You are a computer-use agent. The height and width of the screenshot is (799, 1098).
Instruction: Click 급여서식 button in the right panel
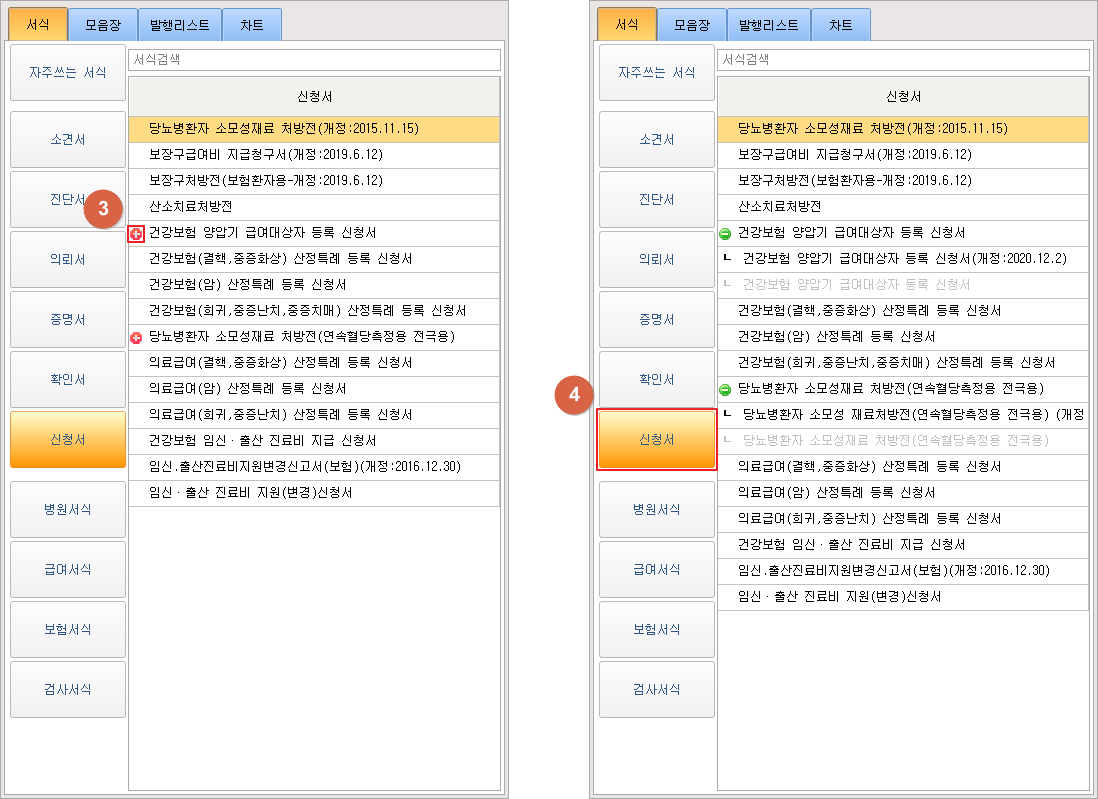(x=657, y=569)
